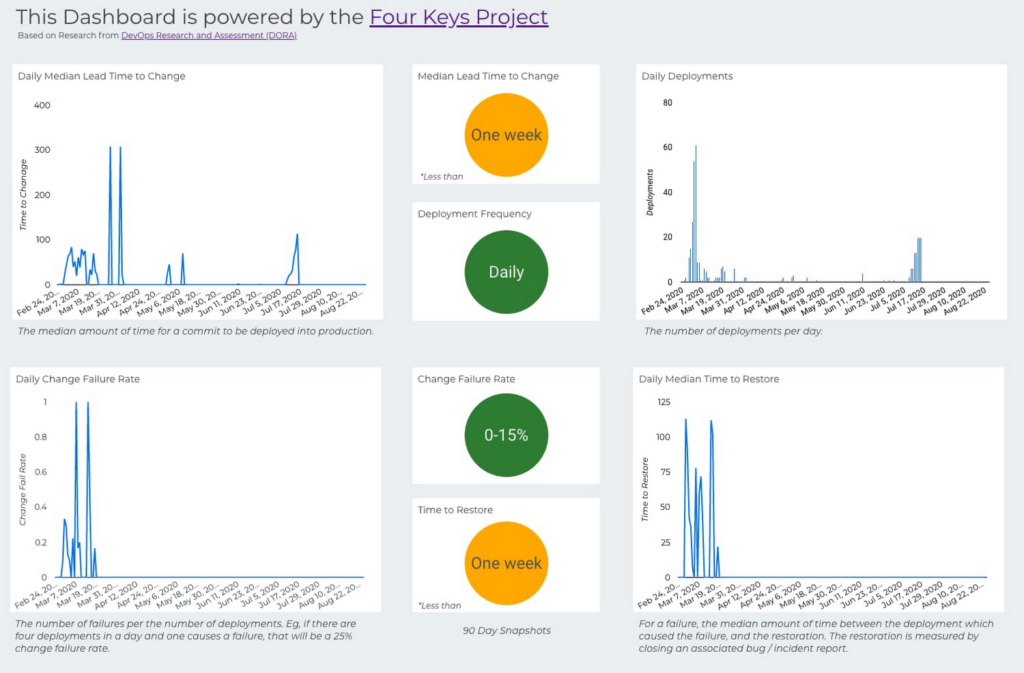The image size is (1024, 673).
Task: Click the July peak in lead time chart
Action: pos(297,236)
